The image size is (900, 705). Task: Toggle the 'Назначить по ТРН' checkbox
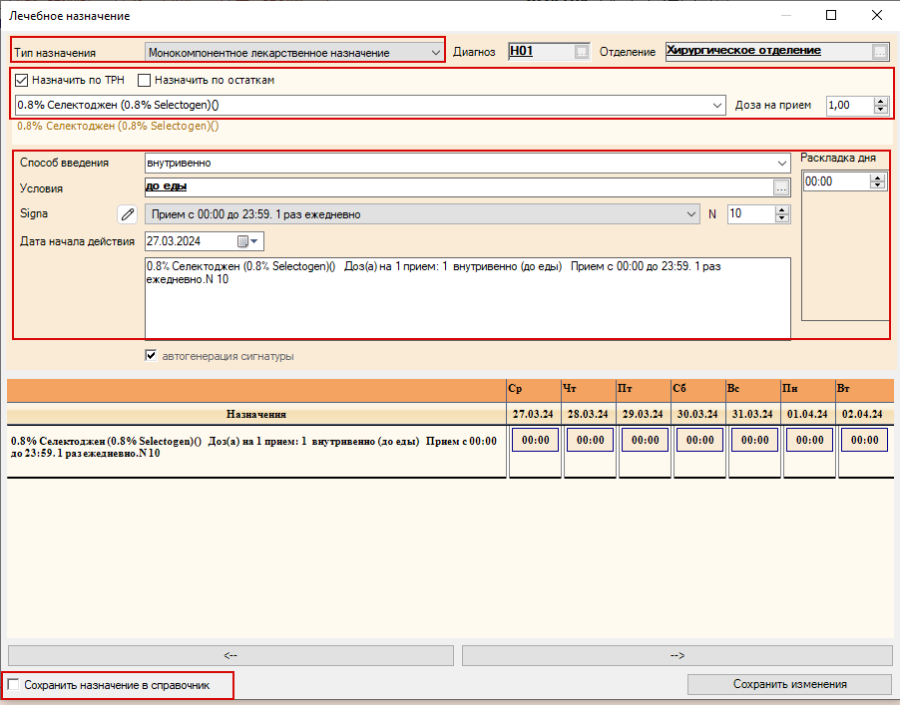tap(22, 80)
